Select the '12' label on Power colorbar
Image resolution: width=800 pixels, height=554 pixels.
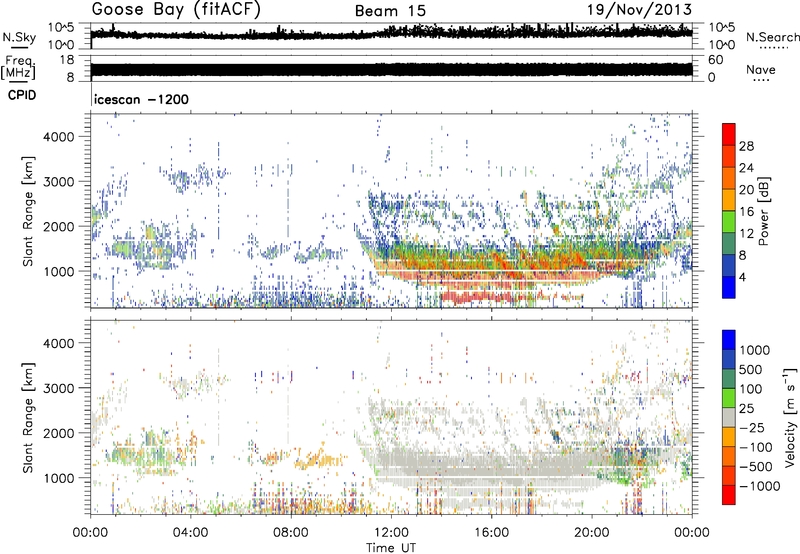pos(746,234)
